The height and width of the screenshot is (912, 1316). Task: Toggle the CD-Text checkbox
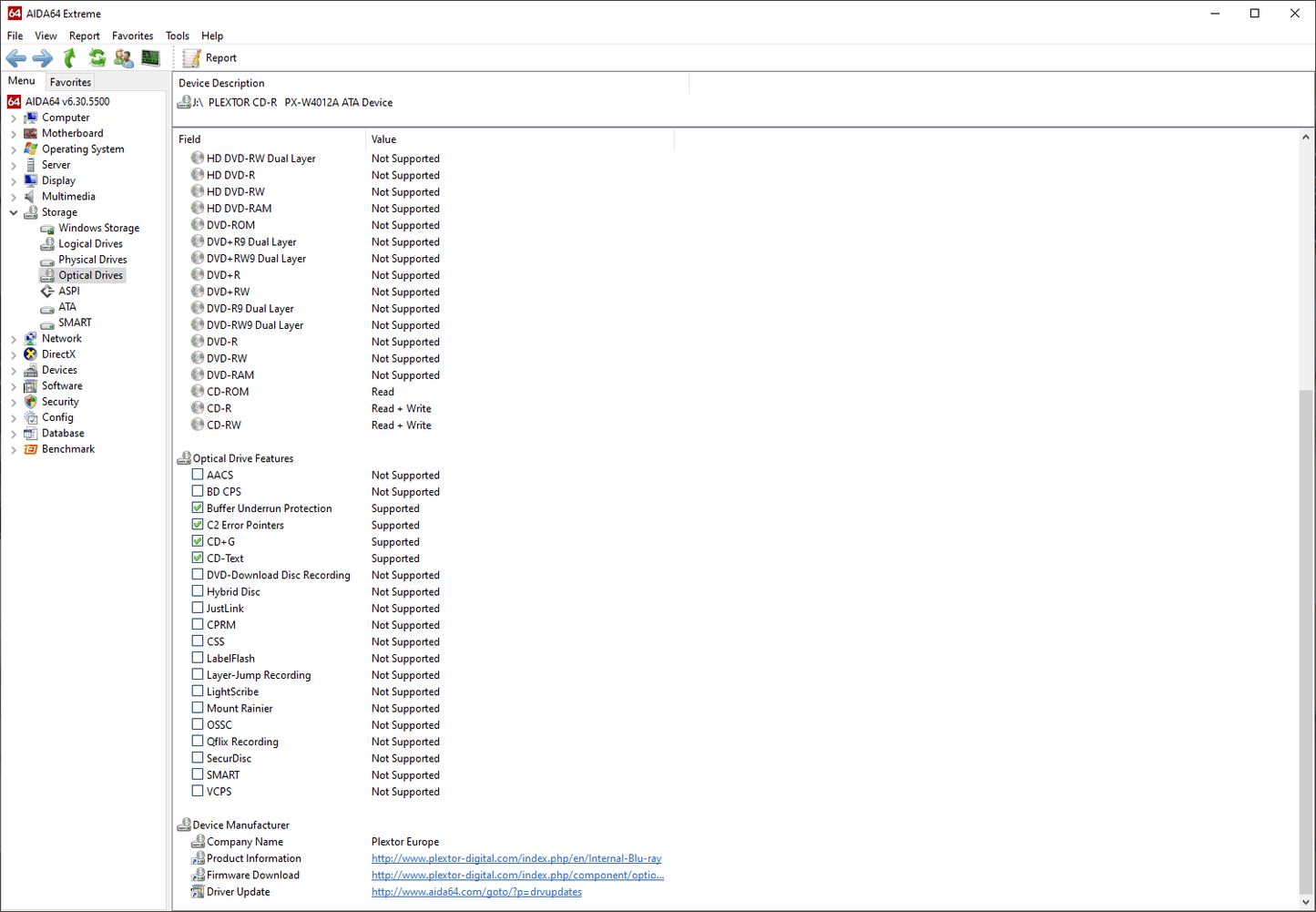click(x=198, y=558)
